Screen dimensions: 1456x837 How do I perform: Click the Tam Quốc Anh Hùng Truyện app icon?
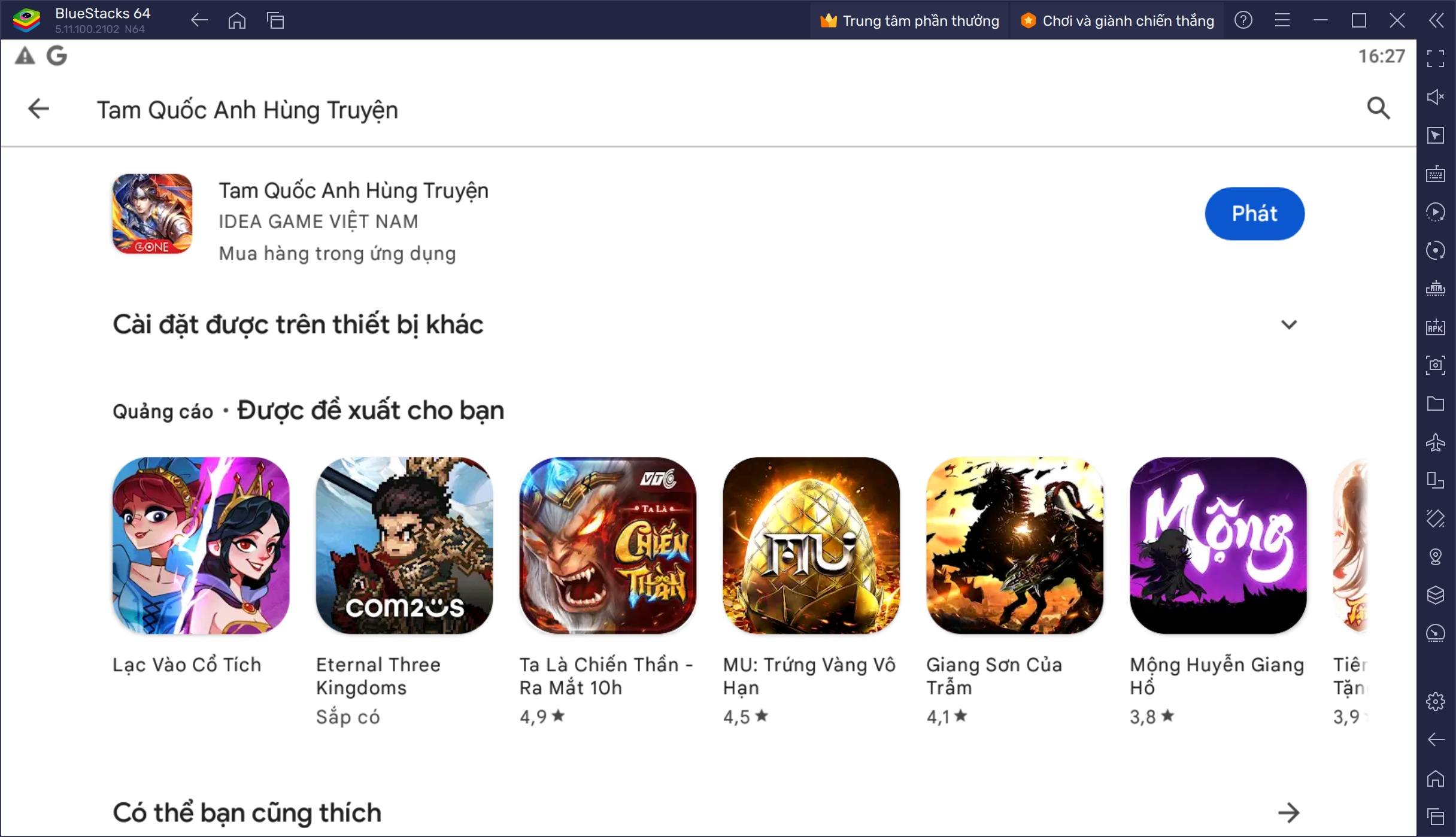(152, 213)
